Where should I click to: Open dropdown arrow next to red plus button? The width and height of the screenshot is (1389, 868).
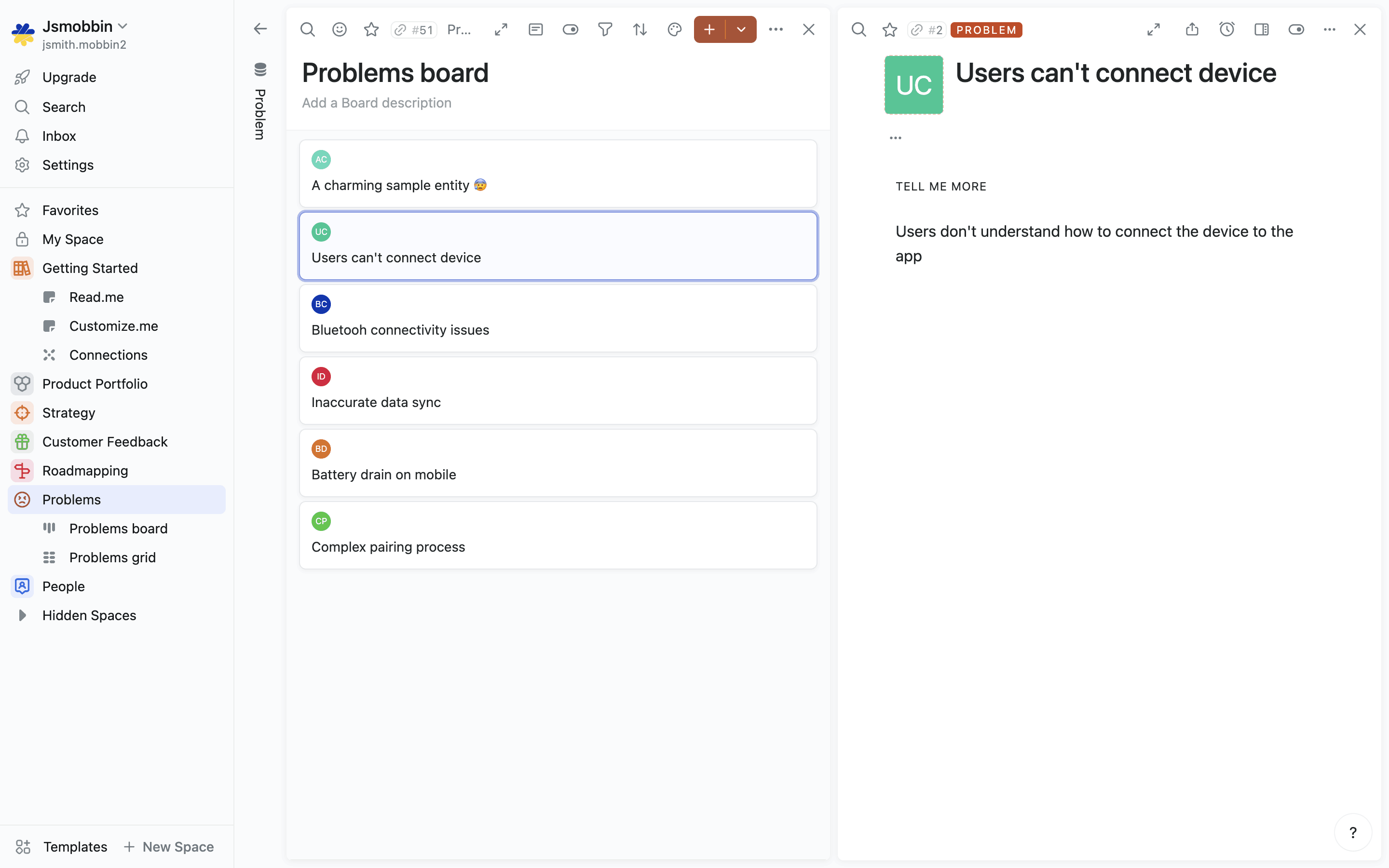click(x=741, y=29)
